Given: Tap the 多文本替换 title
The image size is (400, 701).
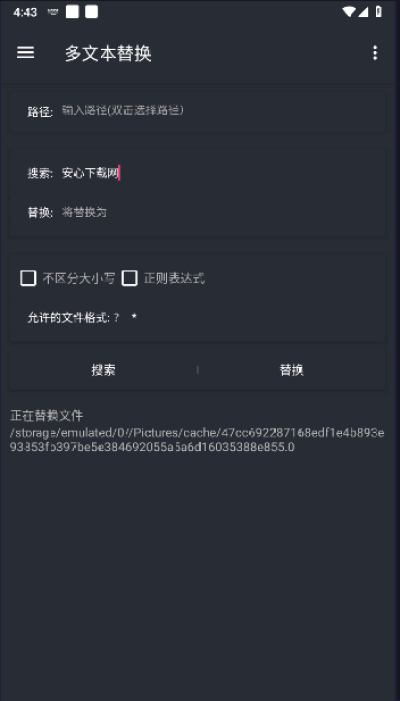Looking at the screenshot, I should point(108,53).
